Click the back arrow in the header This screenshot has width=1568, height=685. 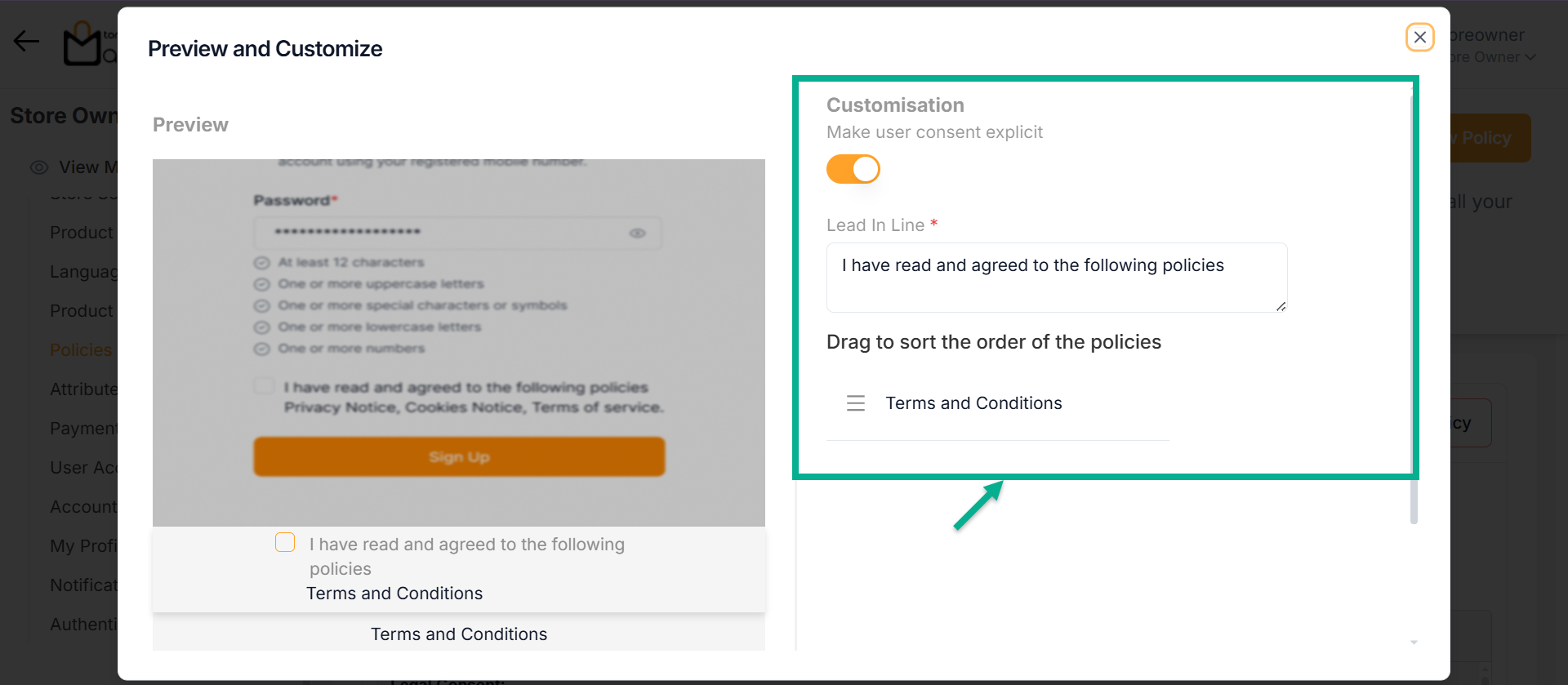pos(26,41)
